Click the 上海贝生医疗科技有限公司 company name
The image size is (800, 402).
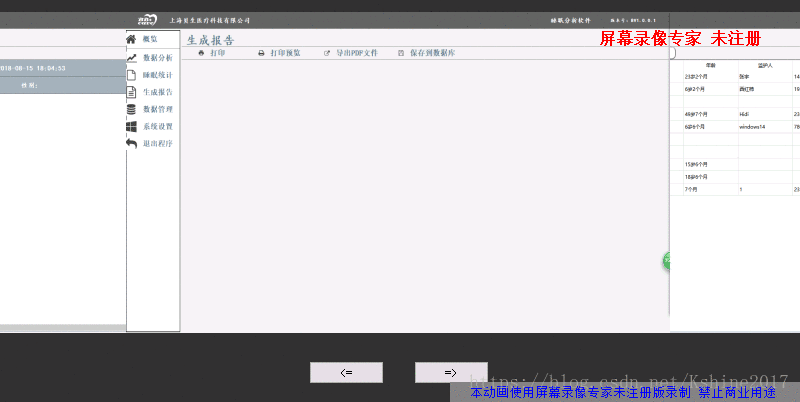click(210, 20)
